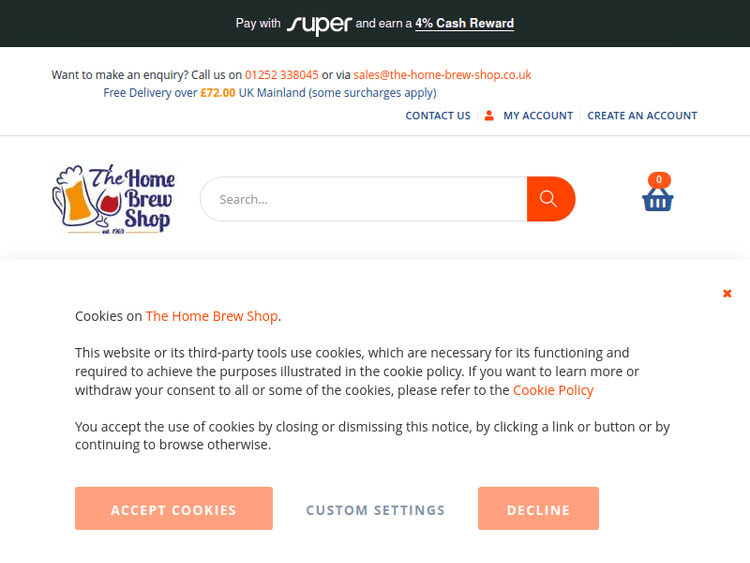This screenshot has height=563, width=750.
Task: Click the orange search magnifier button
Action: [549, 199]
